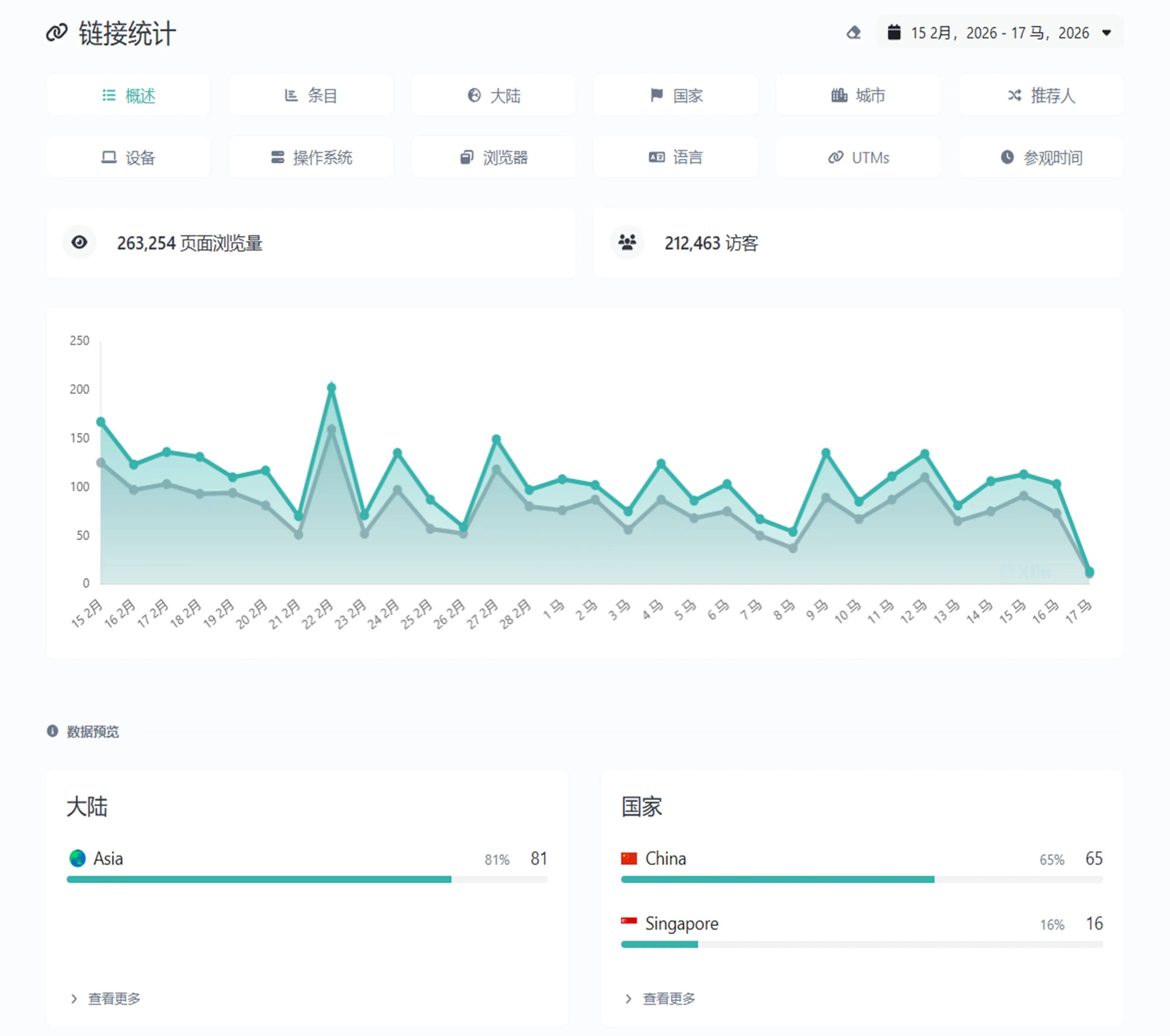点击访客数量旁的人群图标
Screen dimensions: 1170x1036
(x=627, y=242)
